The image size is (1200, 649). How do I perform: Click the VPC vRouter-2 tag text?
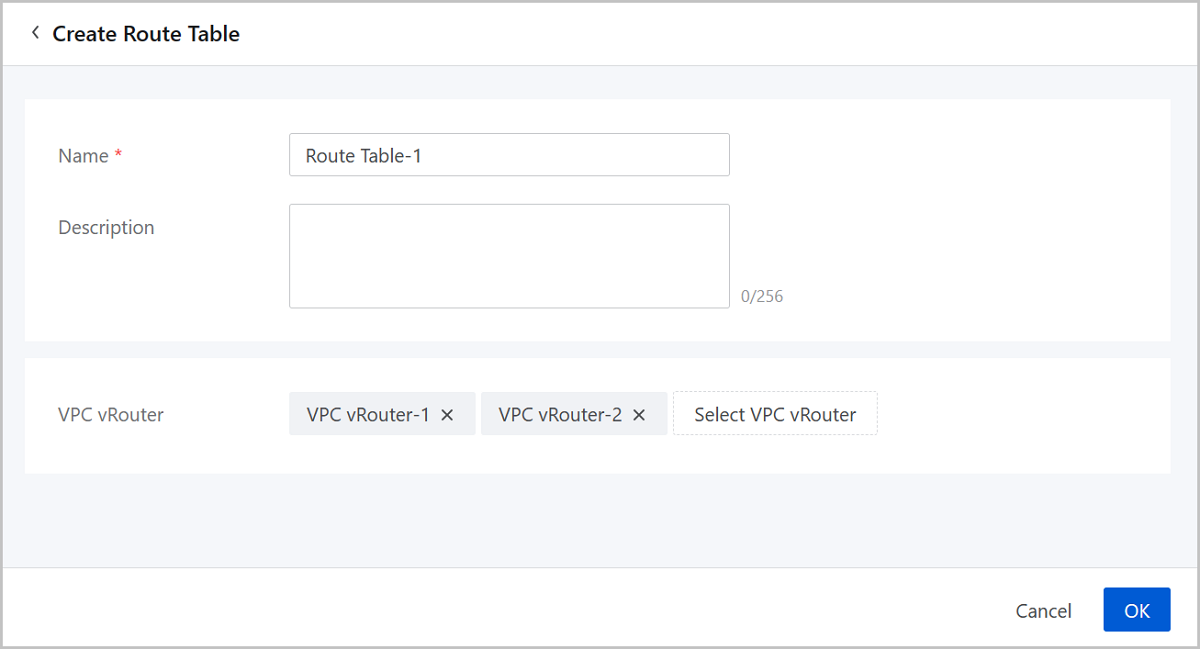(559, 415)
